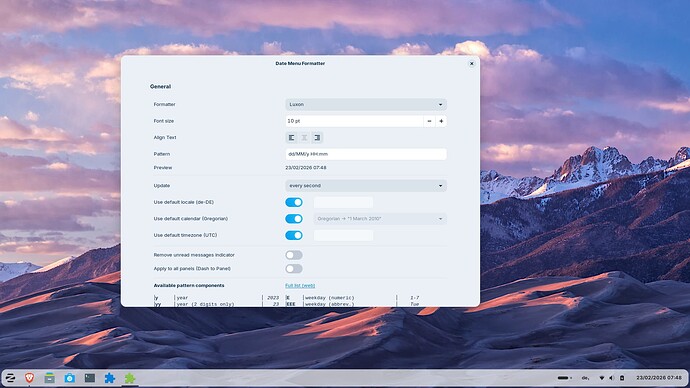Open the Files manager in taskbar
Screen dimensions: 690x388
50,378
